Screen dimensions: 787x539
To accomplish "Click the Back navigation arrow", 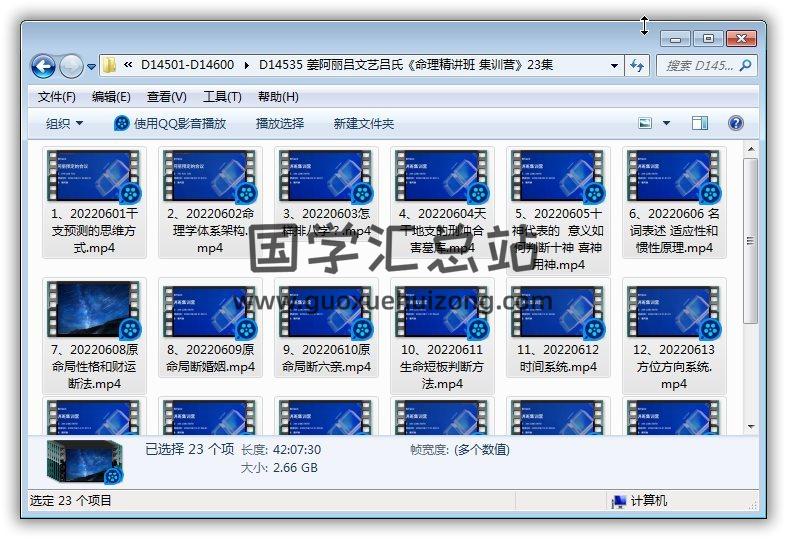I will [x=43, y=66].
